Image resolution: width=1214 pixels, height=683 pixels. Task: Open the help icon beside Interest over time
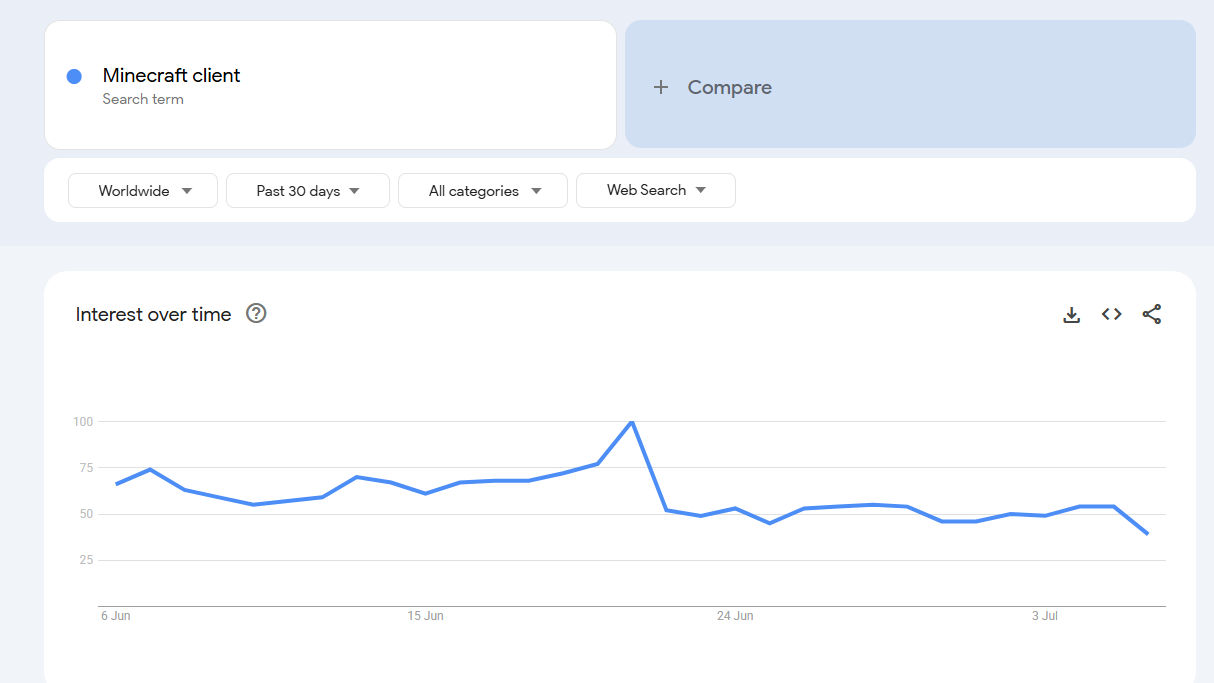(x=256, y=314)
